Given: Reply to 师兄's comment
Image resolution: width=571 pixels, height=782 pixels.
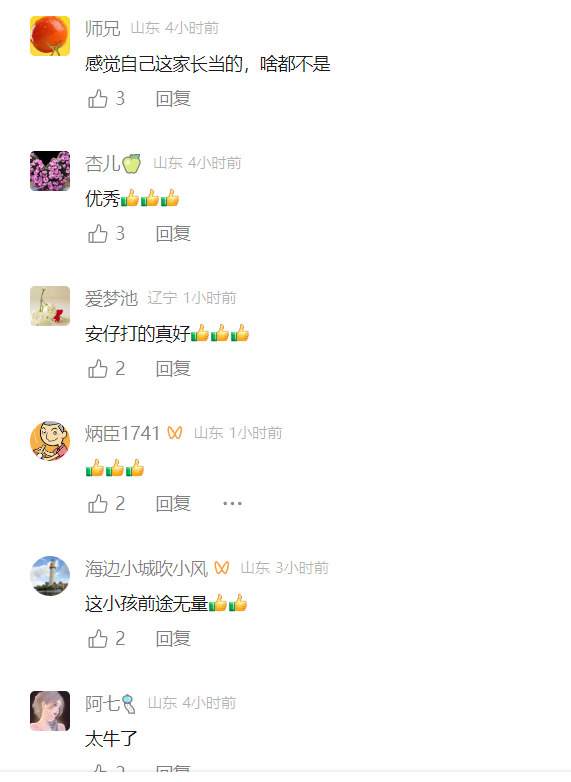Looking at the screenshot, I should (x=173, y=99).
